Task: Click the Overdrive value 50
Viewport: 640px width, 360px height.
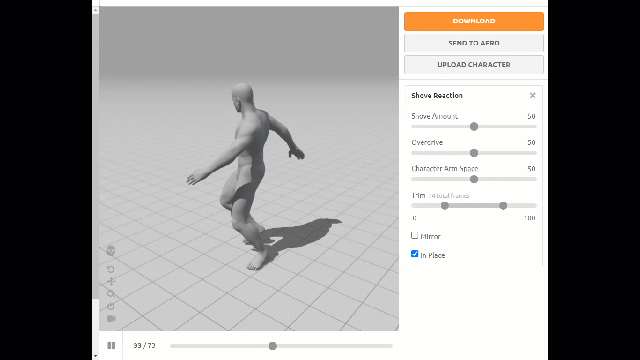Action: pos(531,142)
